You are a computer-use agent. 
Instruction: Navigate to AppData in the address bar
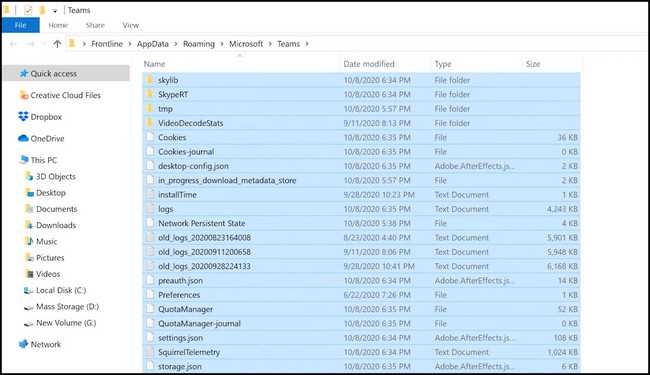point(153,44)
